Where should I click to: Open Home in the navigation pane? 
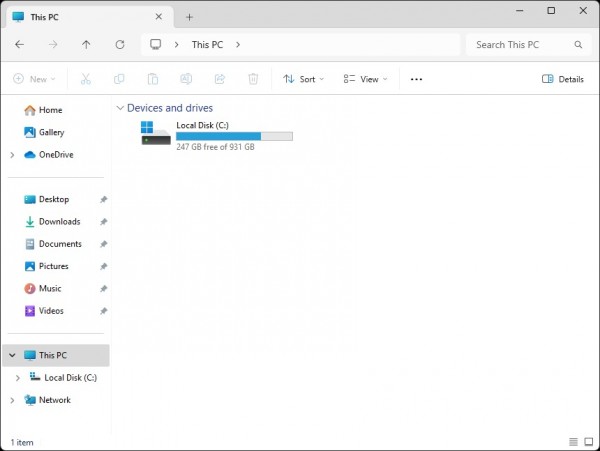click(56, 110)
